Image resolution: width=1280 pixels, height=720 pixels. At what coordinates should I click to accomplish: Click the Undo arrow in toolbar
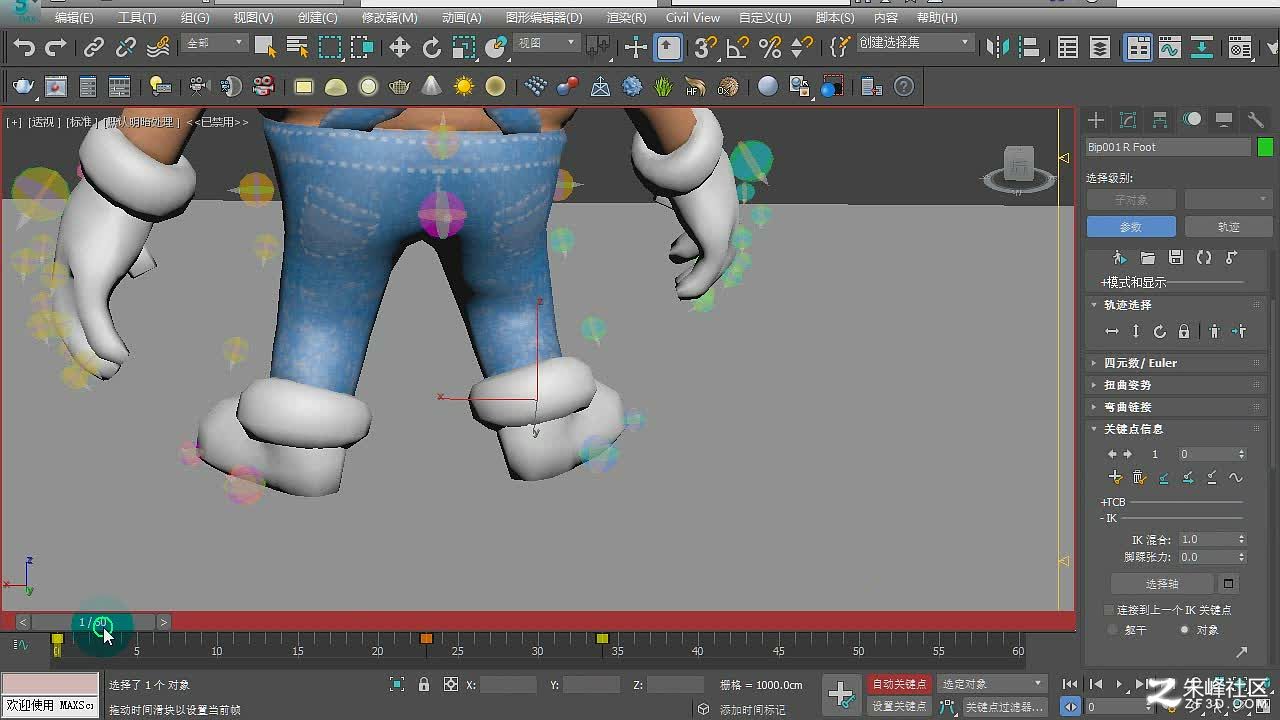click(24, 47)
